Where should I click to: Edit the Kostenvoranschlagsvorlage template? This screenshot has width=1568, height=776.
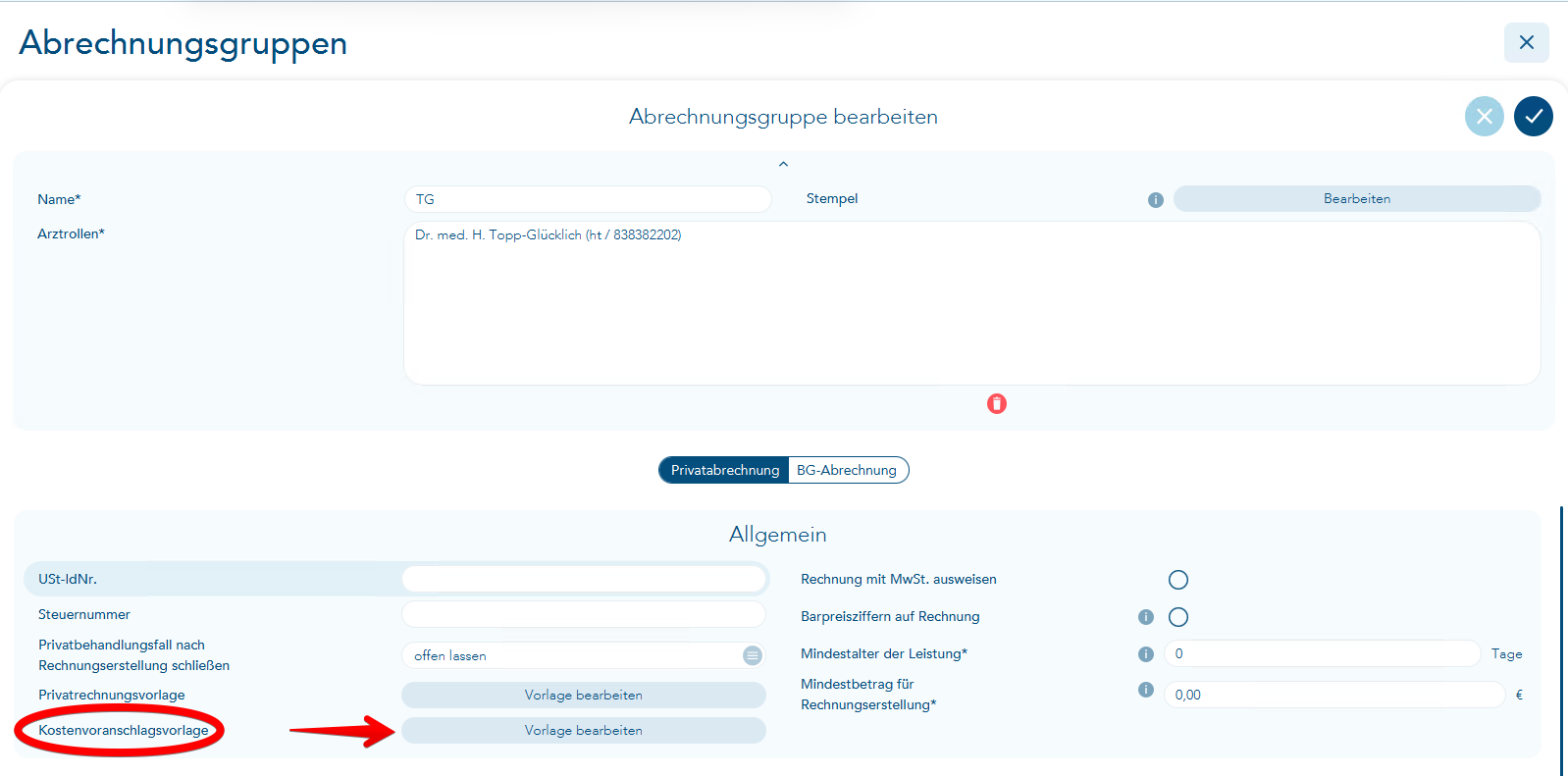click(x=583, y=731)
